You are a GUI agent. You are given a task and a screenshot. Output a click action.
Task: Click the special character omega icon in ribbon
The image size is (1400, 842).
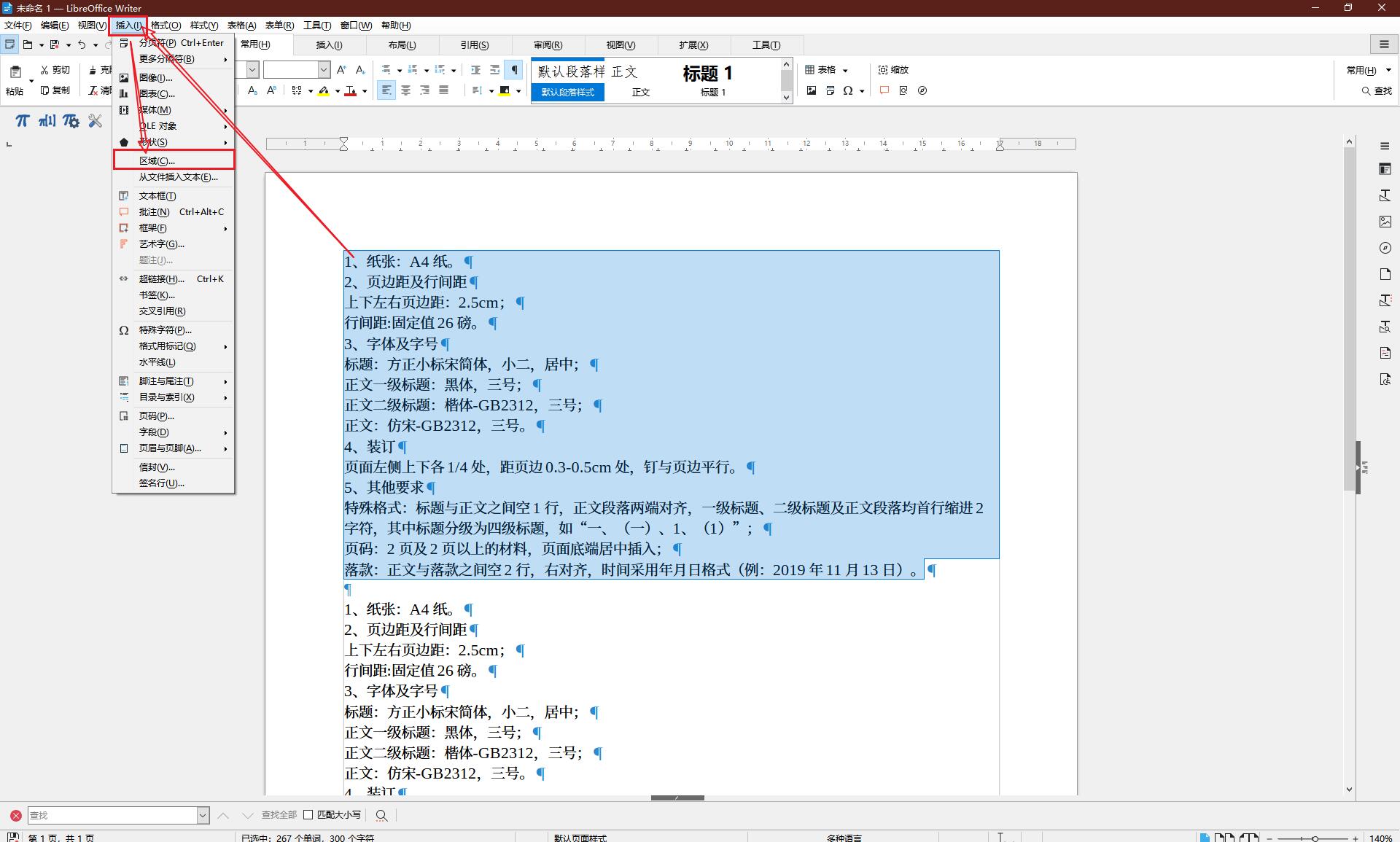847,90
